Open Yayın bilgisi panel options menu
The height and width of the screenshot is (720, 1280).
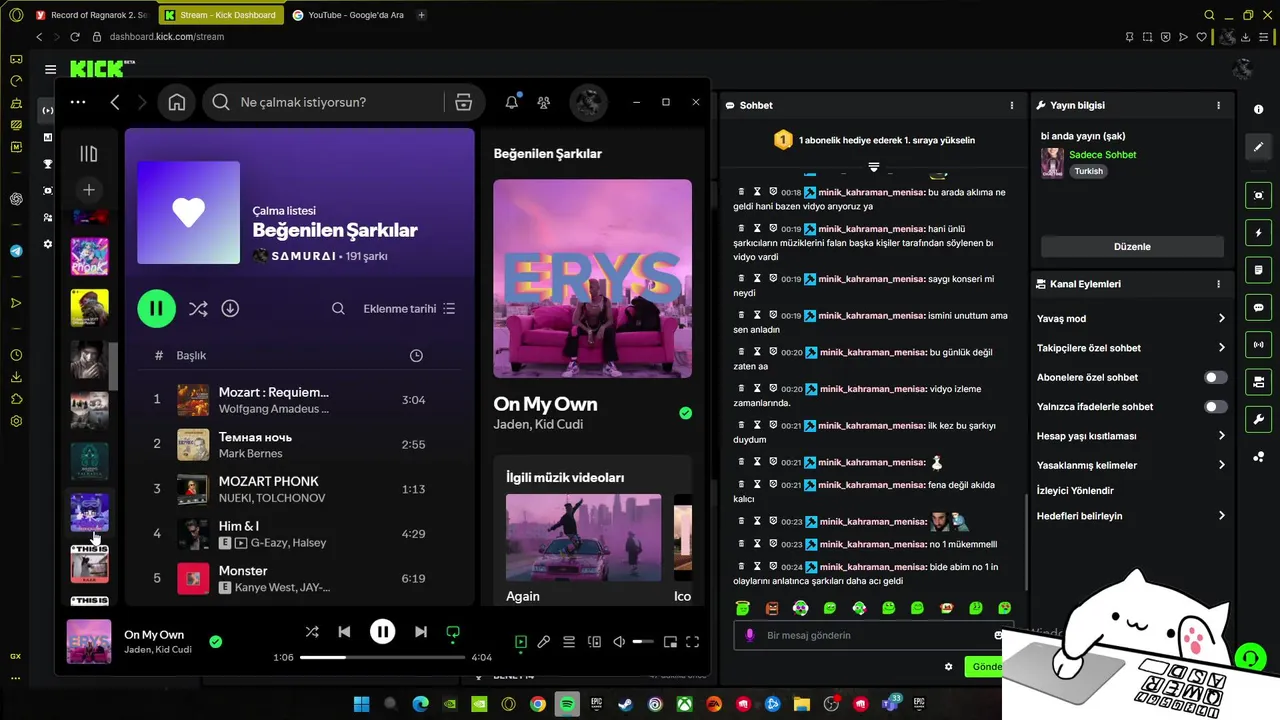(x=1218, y=105)
